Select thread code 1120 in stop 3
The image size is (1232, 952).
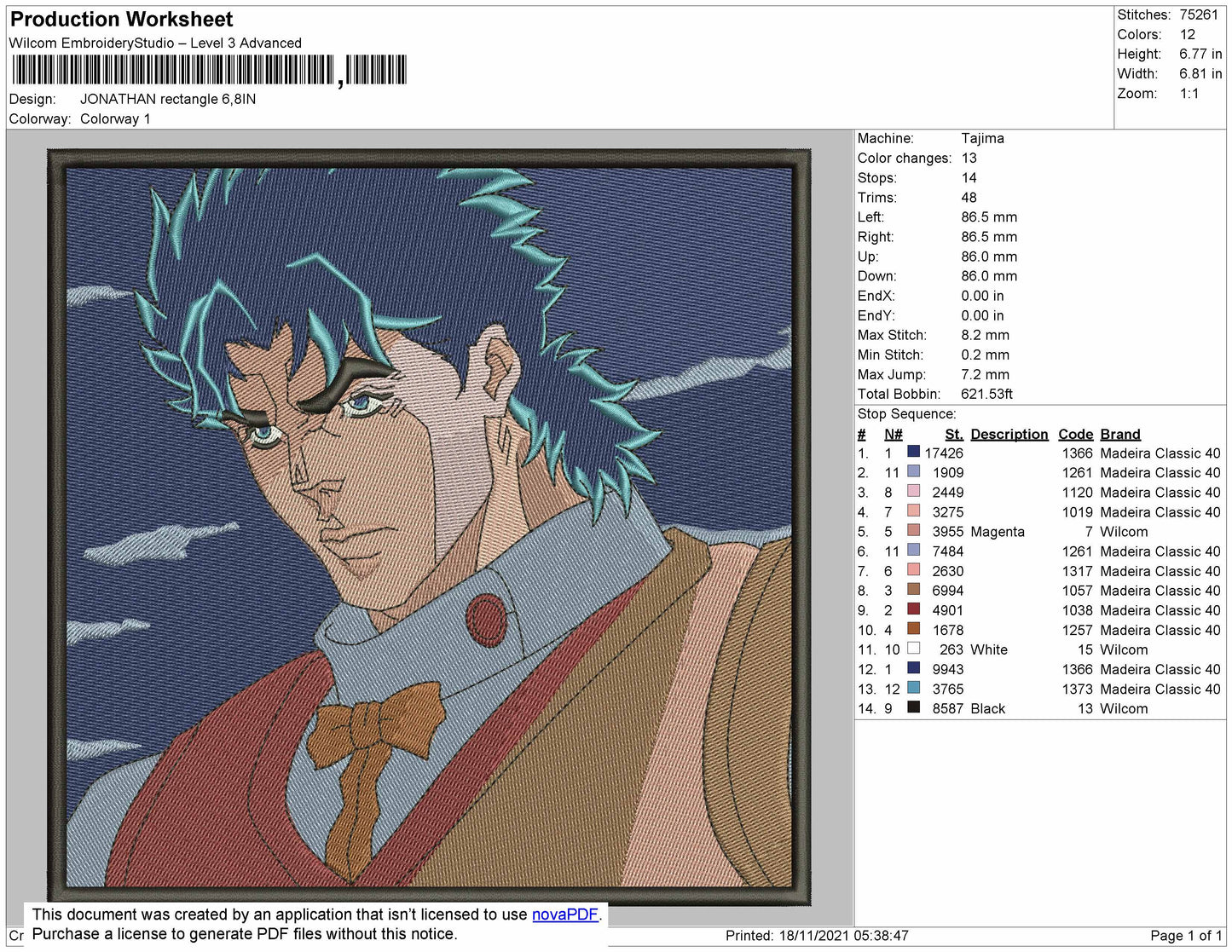click(1077, 492)
